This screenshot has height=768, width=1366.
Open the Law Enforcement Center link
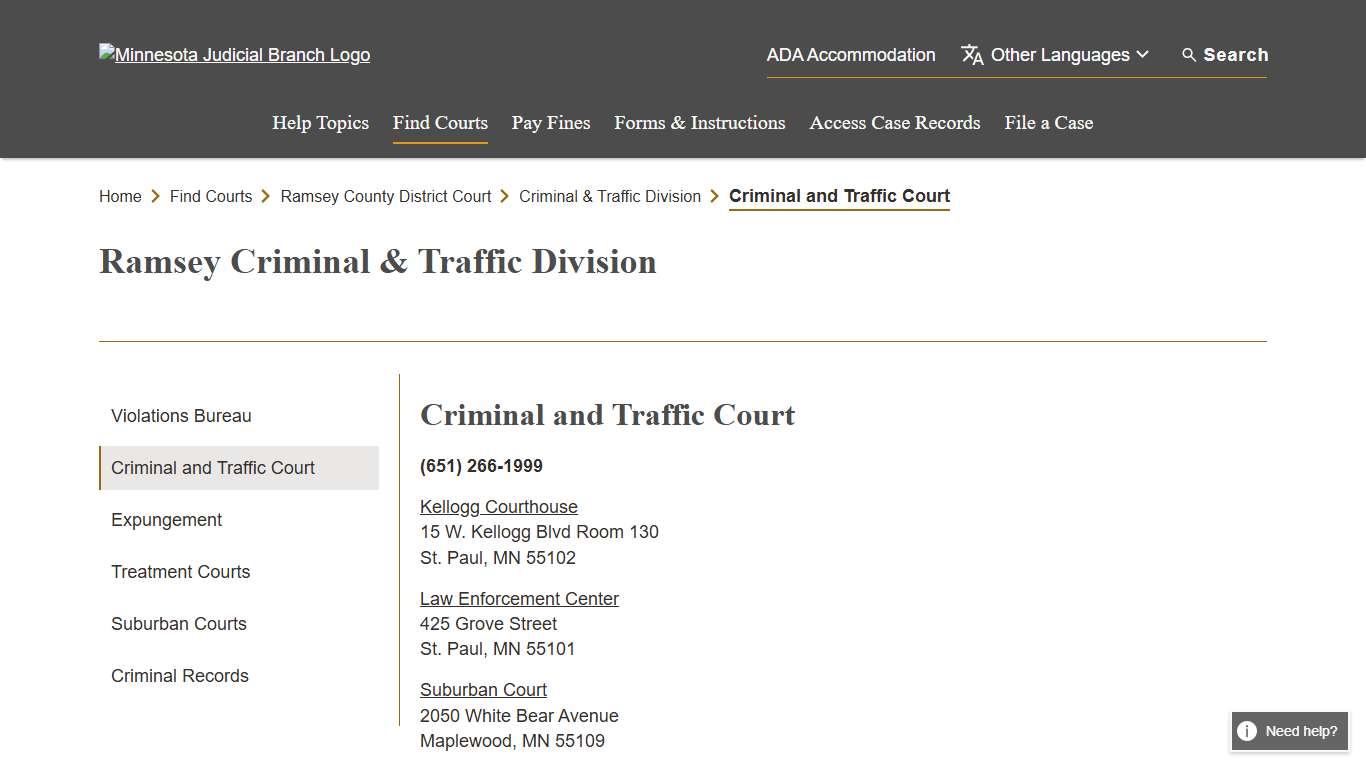tap(519, 598)
